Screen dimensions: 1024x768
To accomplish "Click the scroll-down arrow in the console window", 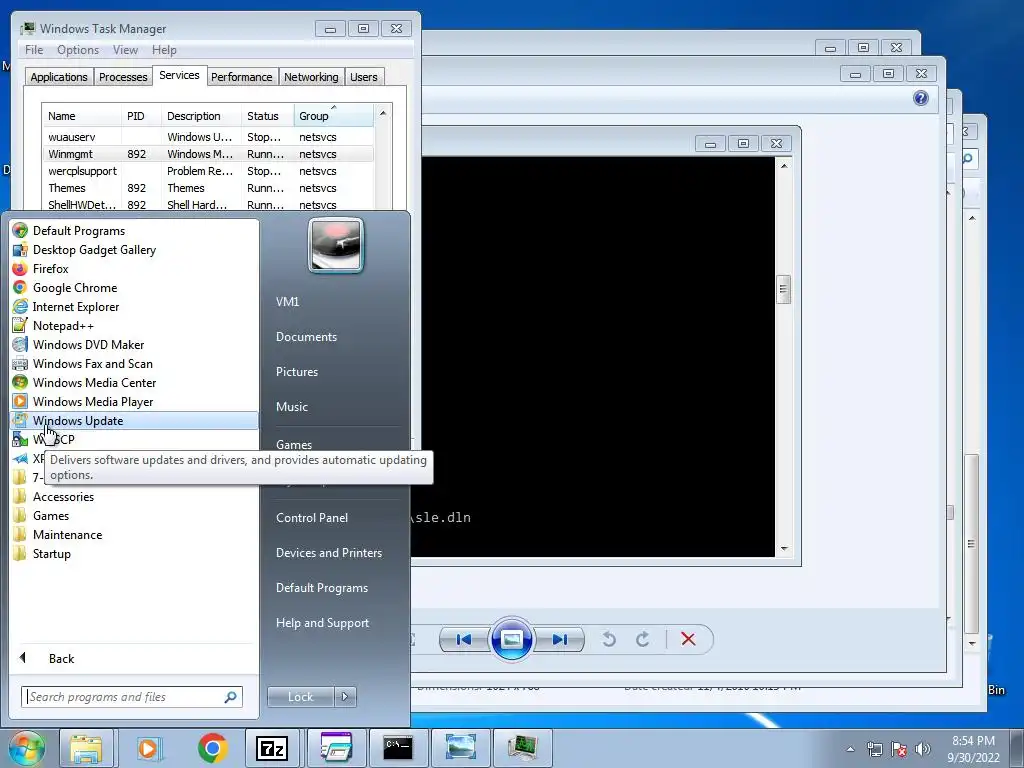I will pyautogui.click(x=784, y=549).
